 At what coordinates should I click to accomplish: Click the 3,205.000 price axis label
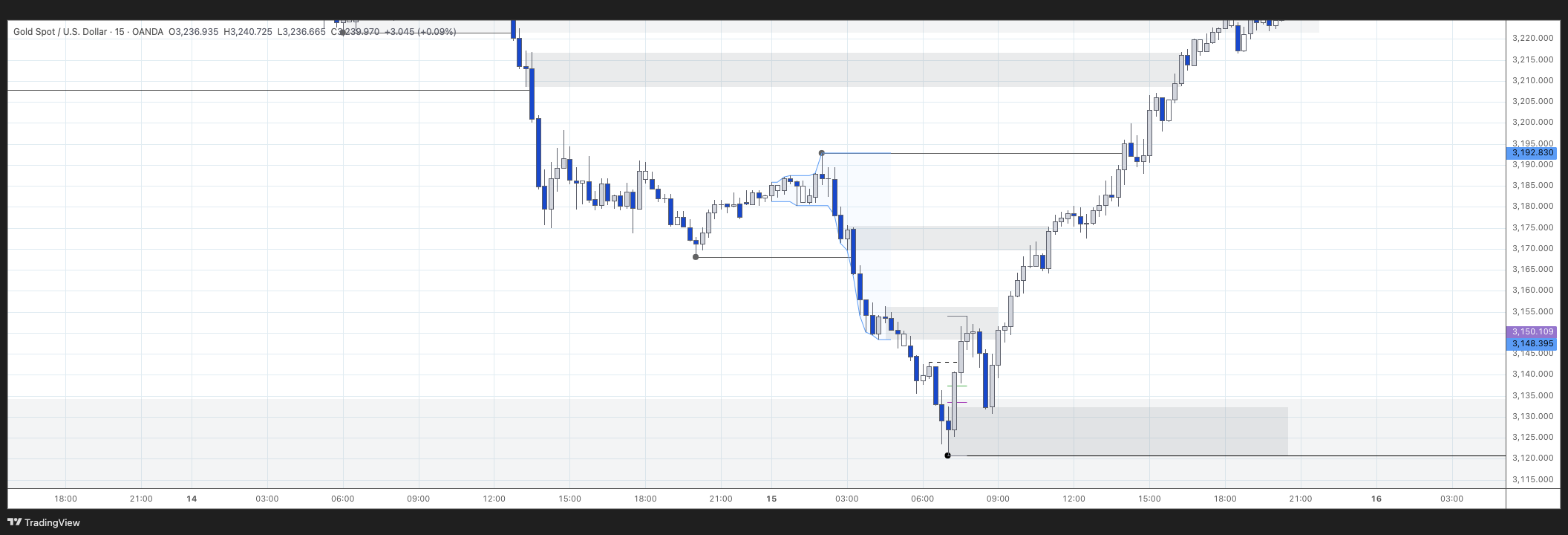[1532, 101]
